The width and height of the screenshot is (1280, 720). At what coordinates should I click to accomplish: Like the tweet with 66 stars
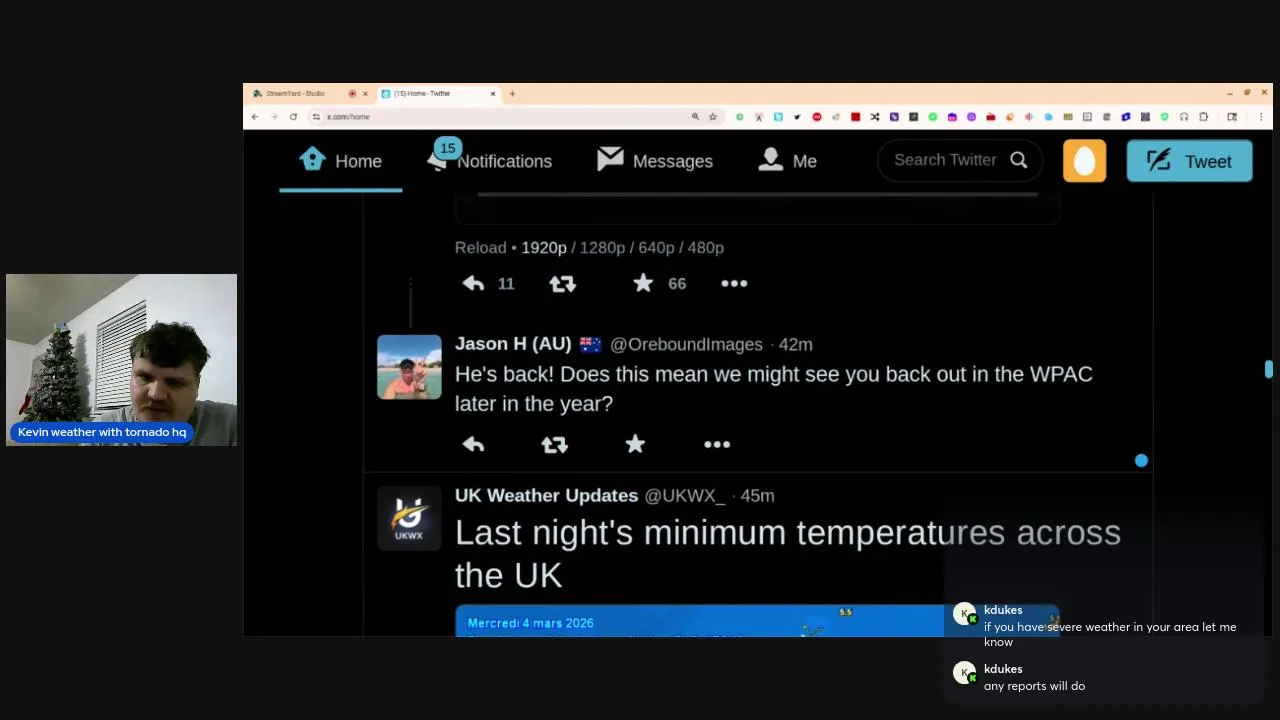pyautogui.click(x=643, y=284)
